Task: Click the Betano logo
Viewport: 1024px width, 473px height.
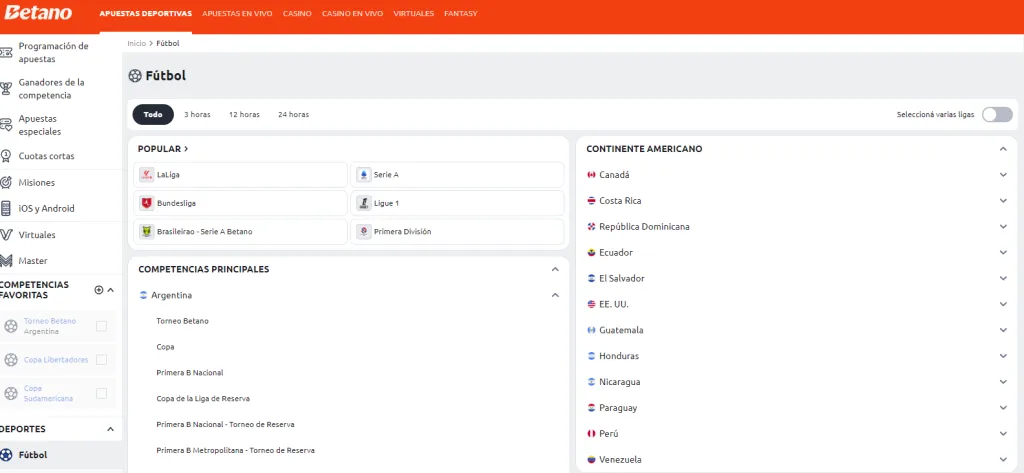Action: click(x=38, y=14)
